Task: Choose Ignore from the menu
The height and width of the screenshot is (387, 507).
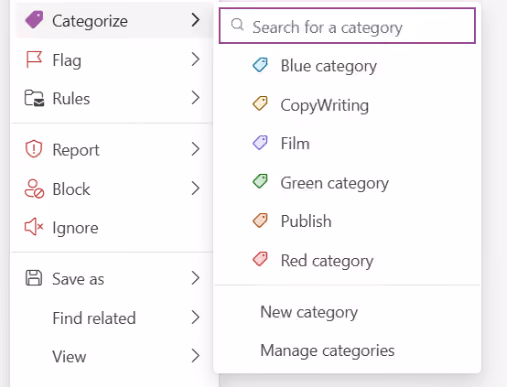Action: pos(113,228)
